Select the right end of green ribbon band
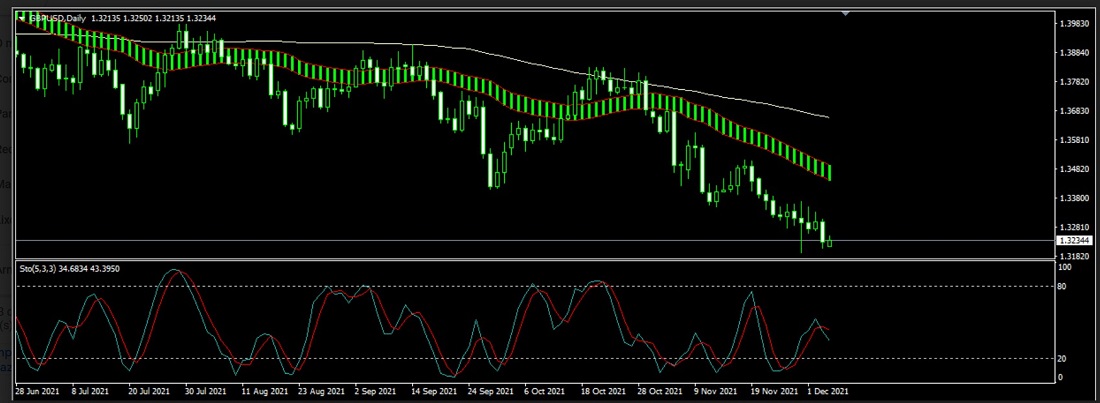This screenshot has height=403, width=1100. (829, 172)
